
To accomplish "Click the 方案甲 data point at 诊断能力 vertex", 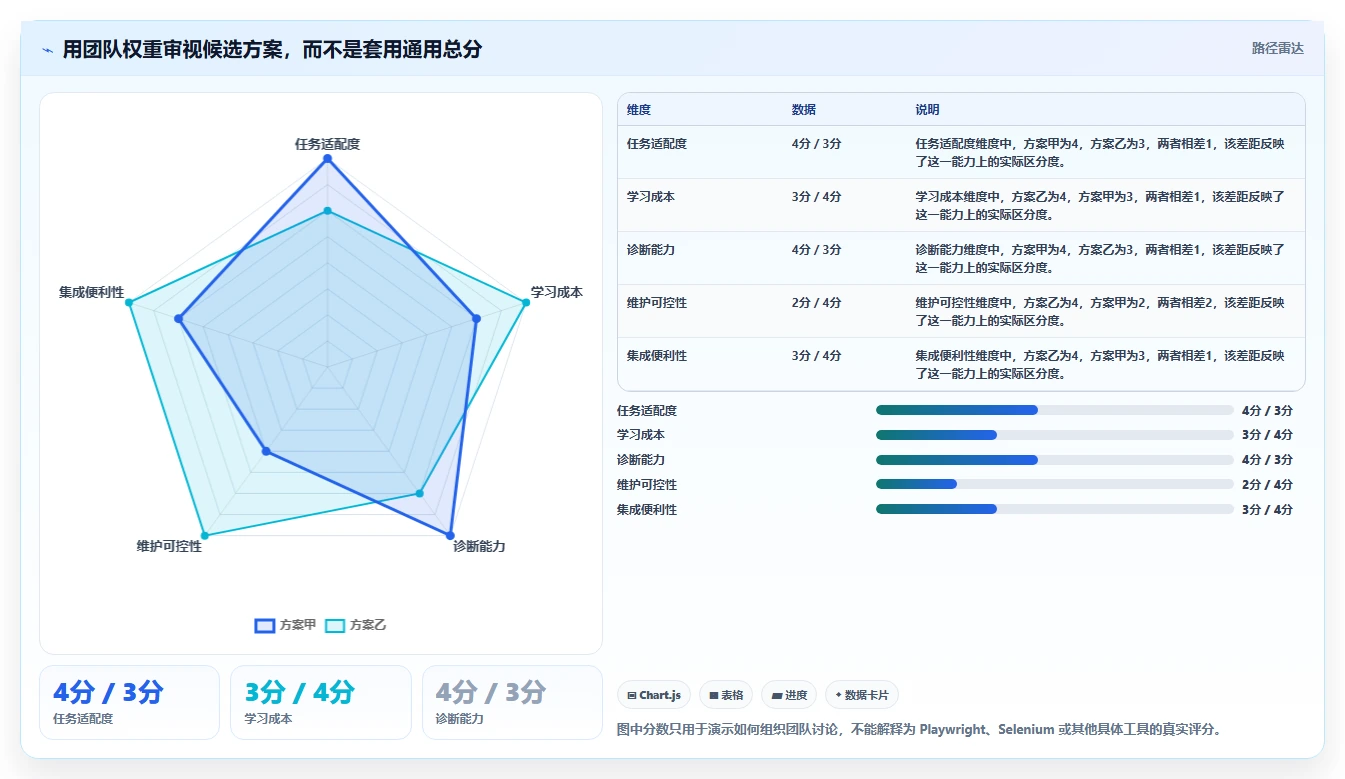I will [x=450, y=535].
